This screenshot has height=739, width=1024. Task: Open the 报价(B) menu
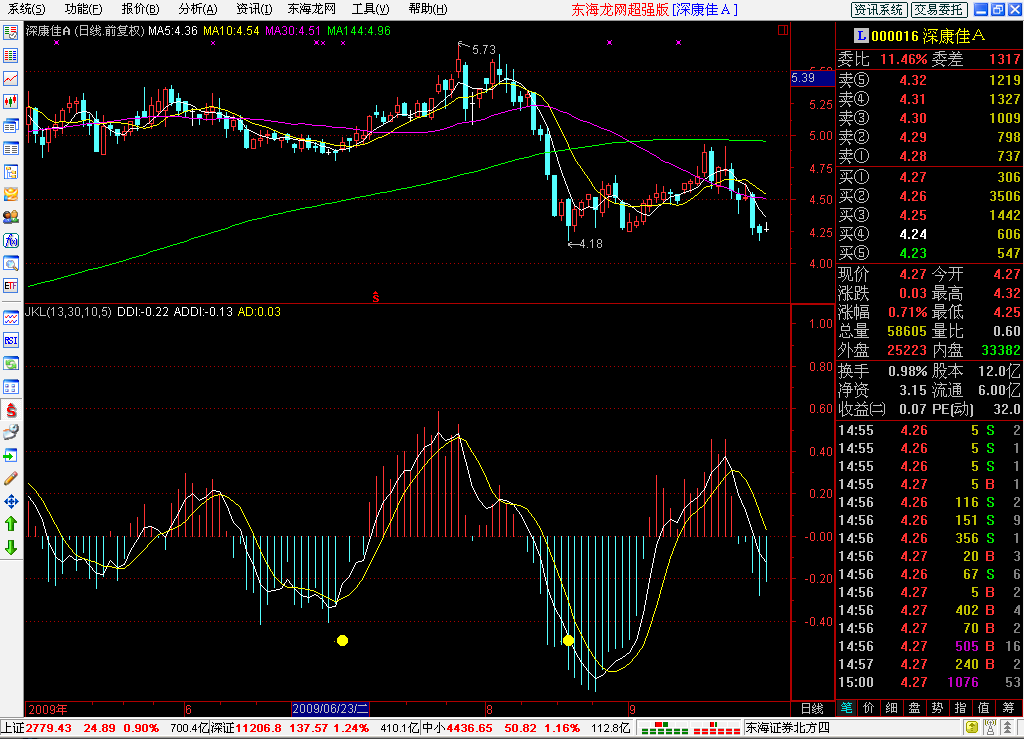[x=140, y=9]
